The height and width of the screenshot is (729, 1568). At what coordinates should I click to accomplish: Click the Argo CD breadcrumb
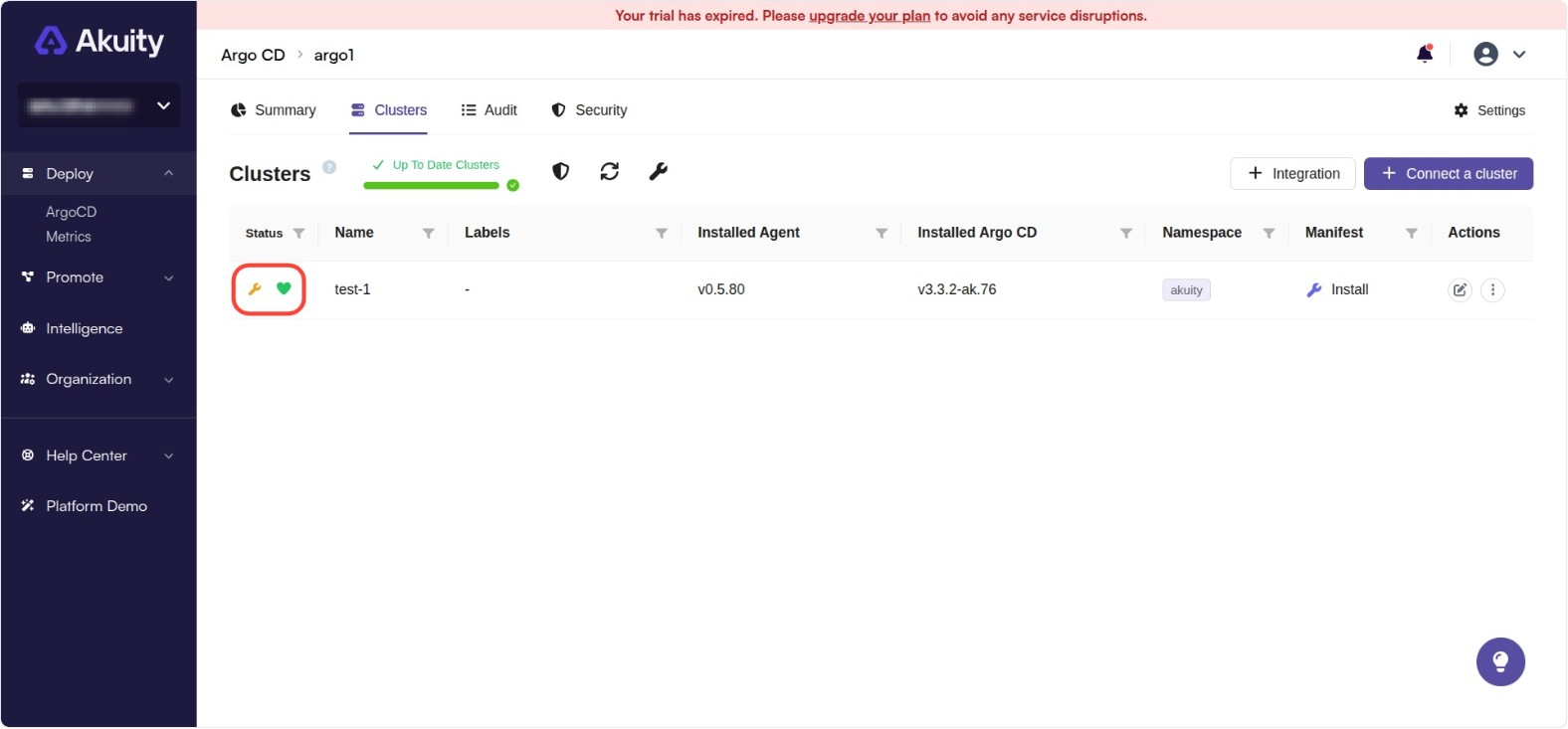point(253,55)
